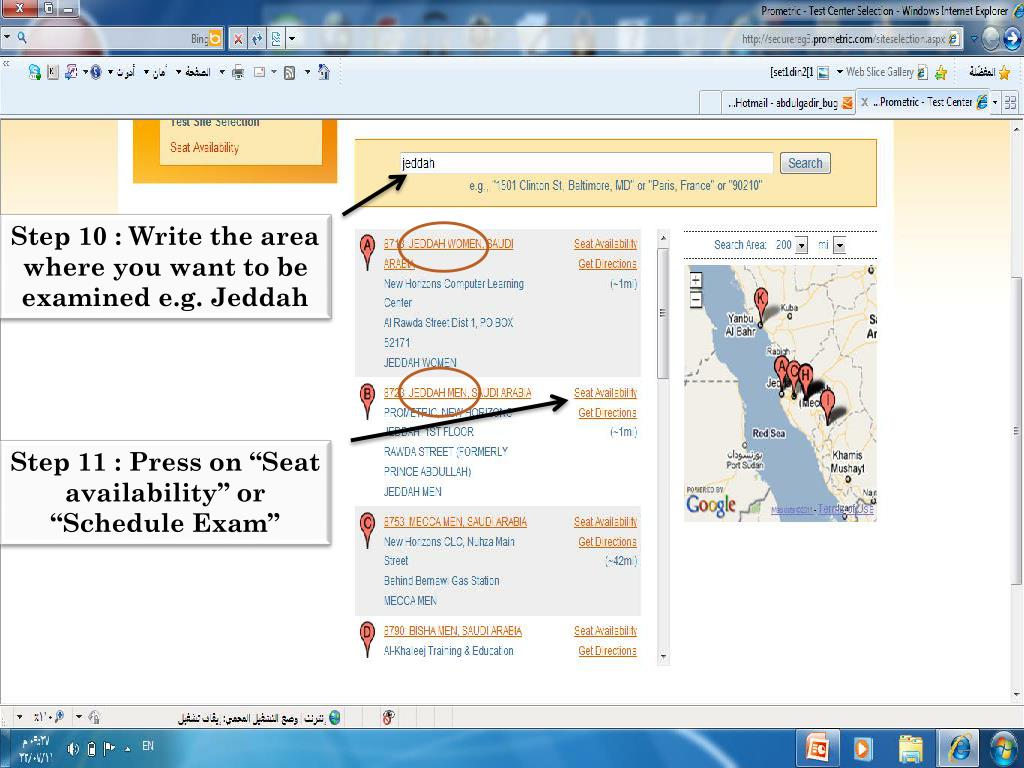The height and width of the screenshot is (768, 1024).
Task: Click inside the jeddah search text field
Action: tap(585, 162)
